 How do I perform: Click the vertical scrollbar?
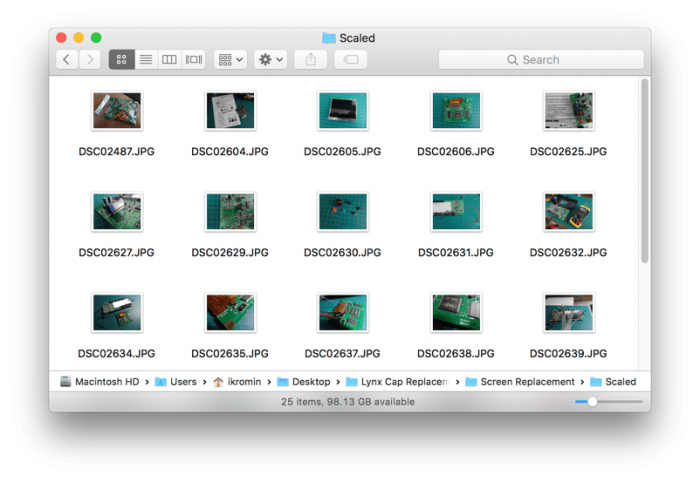point(645,171)
